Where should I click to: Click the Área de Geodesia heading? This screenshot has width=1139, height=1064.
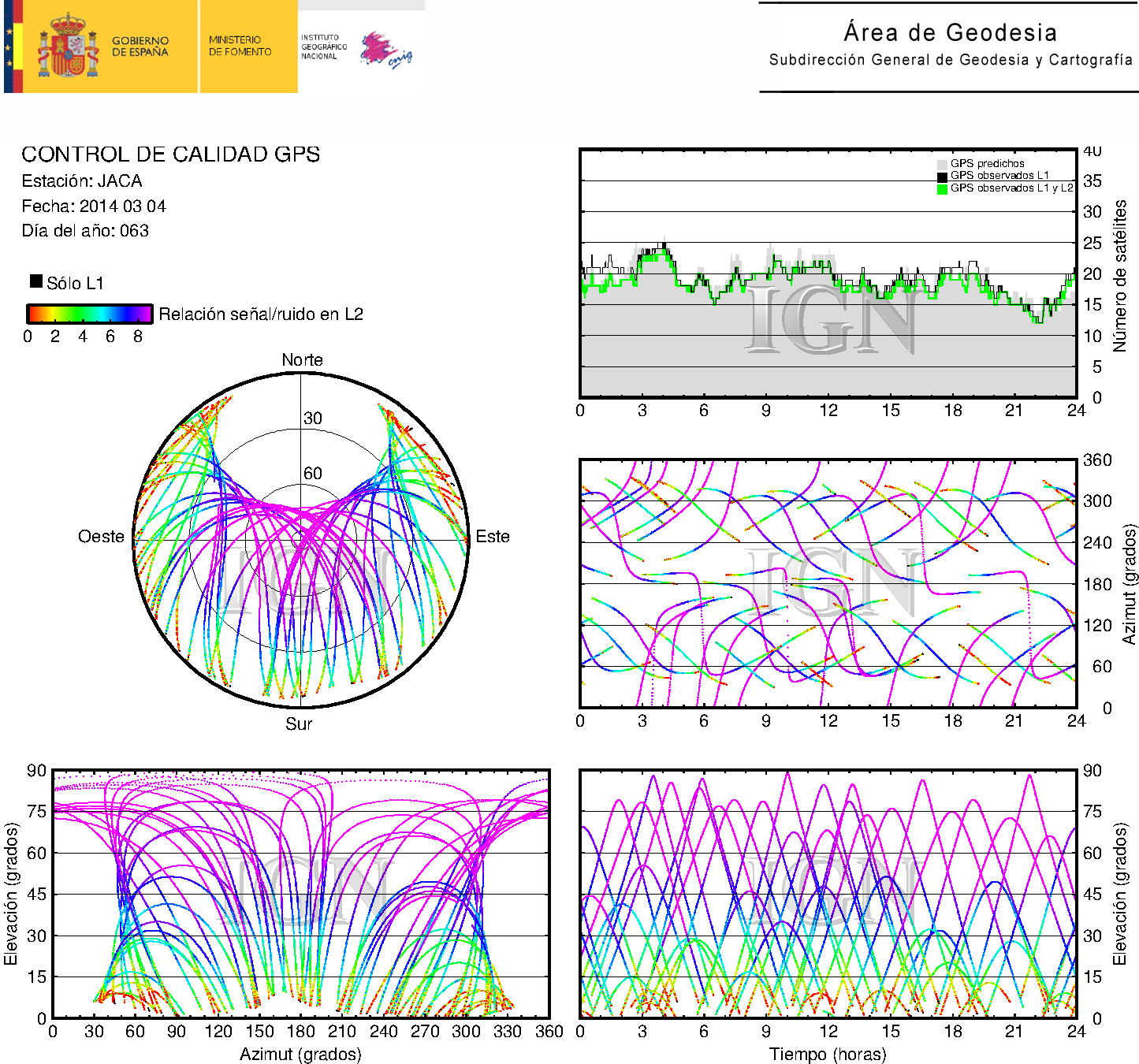pos(950,32)
